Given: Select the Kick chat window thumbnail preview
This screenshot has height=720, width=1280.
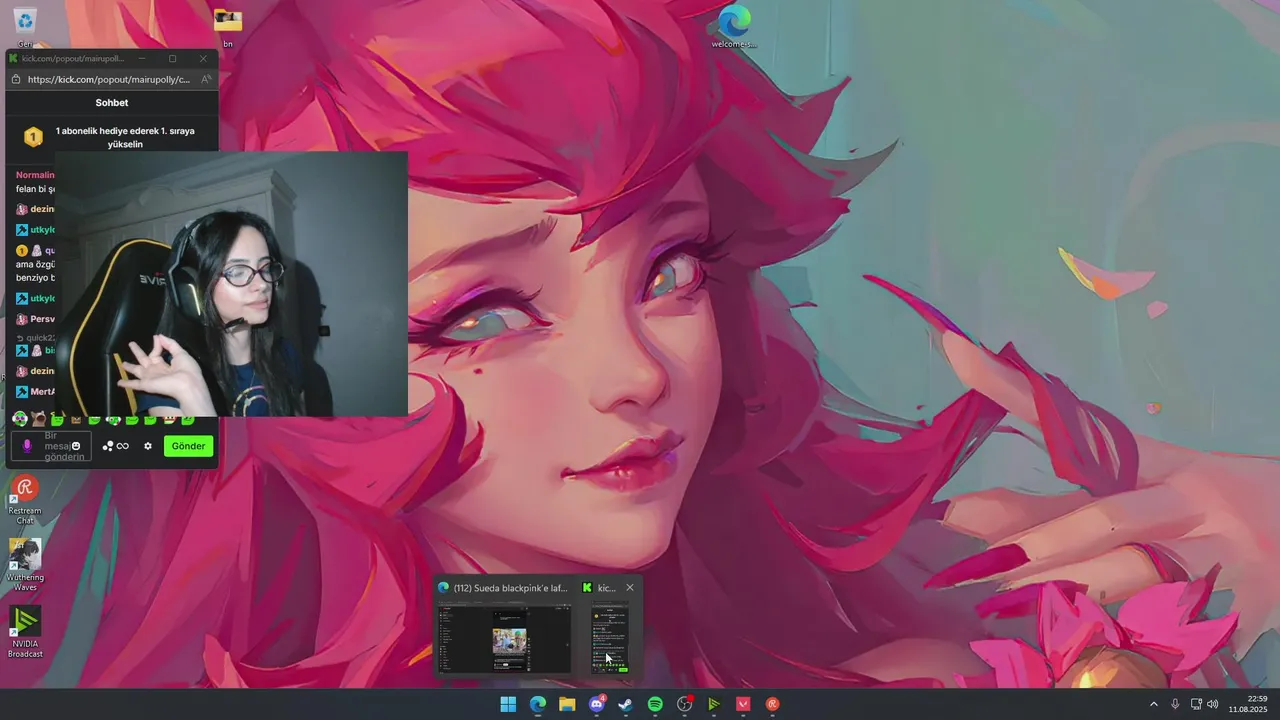Looking at the screenshot, I should pos(609,638).
